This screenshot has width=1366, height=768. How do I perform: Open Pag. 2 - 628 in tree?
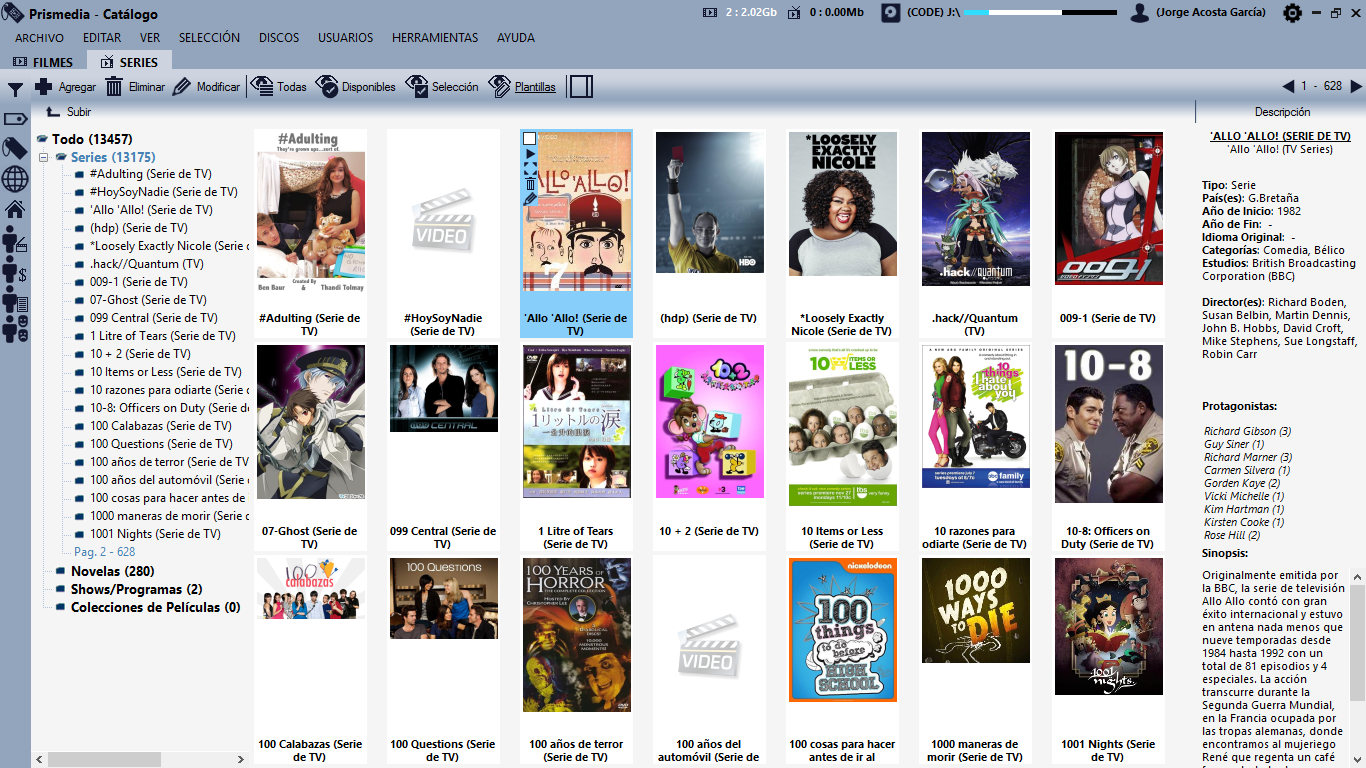104,552
